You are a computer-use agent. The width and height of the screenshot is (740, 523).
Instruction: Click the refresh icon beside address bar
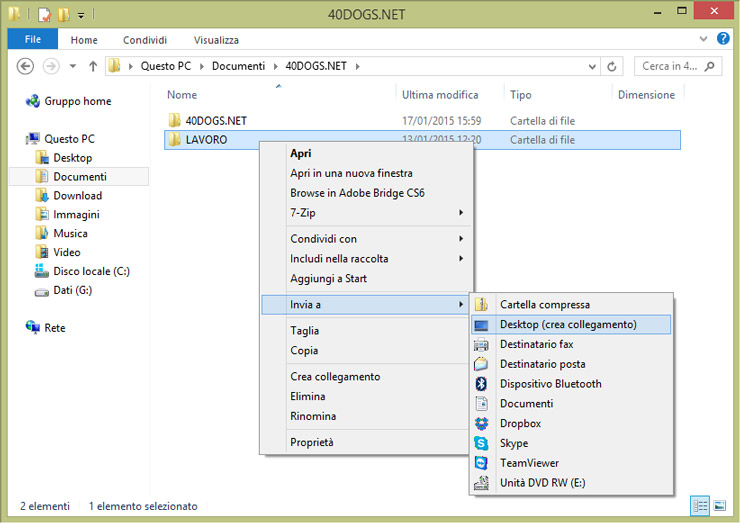pyautogui.click(x=613, y=67)
